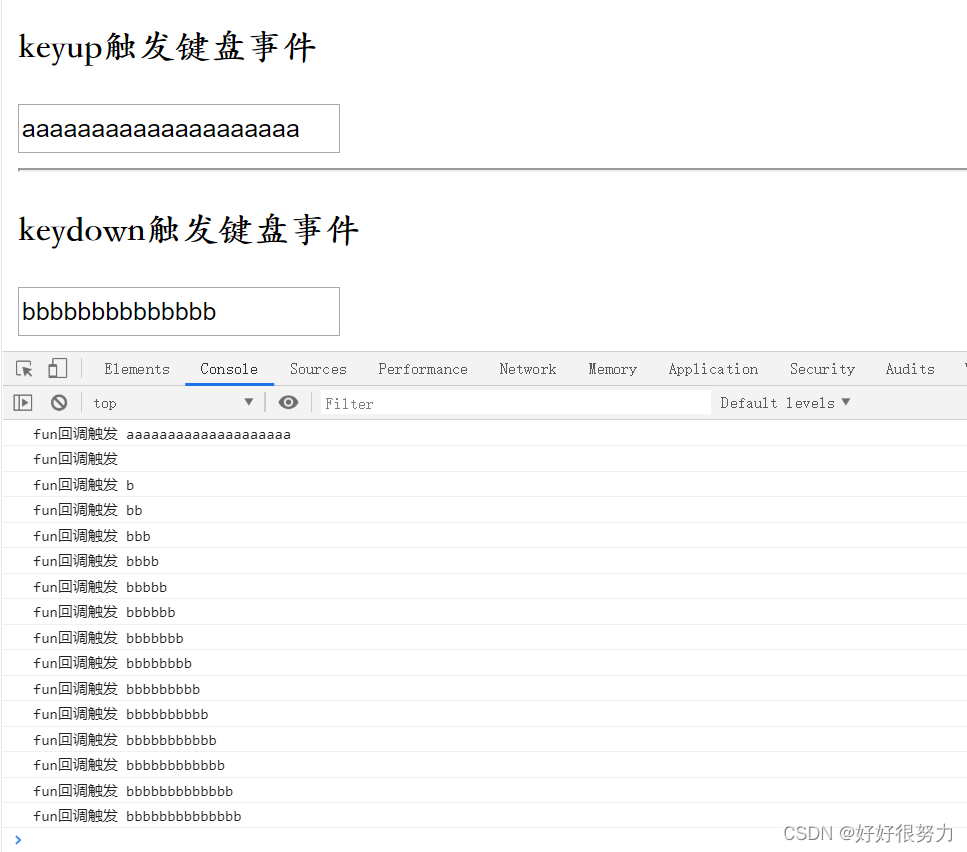Screen dimensions: 967x852
Task: Switch to the Security tab
Action: point(823,369)
